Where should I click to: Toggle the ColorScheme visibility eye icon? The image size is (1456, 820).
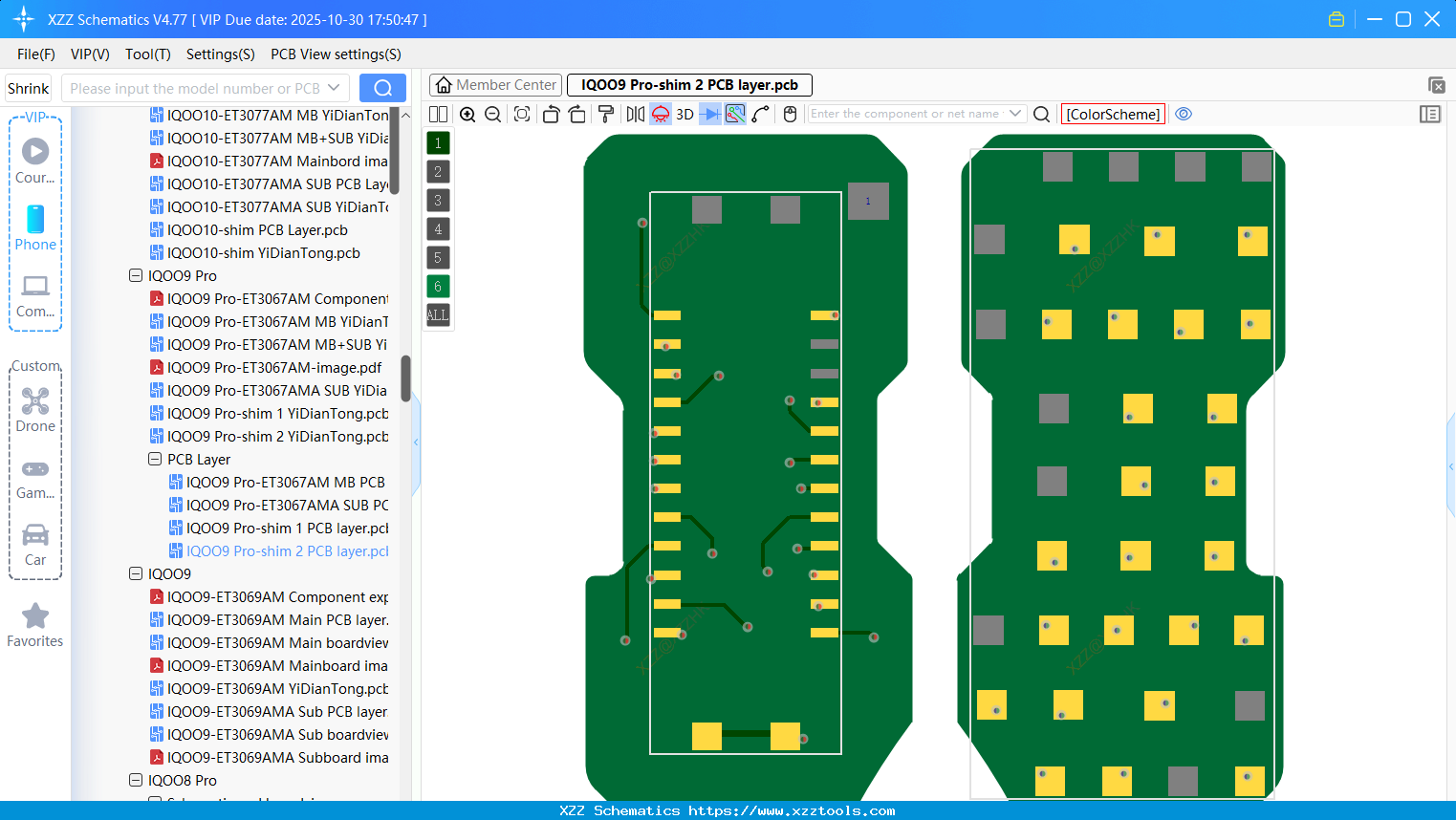point(1184,114)
